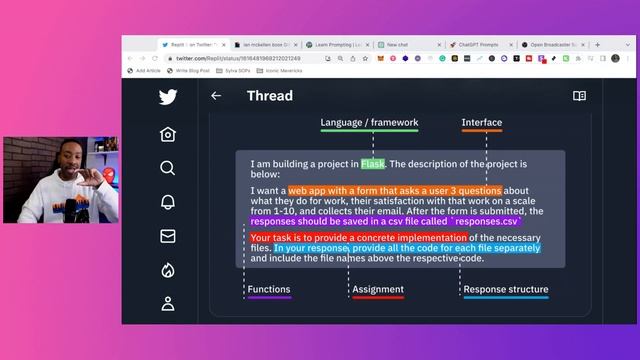The image size is (640, 360).
Task: Switch to the Learn Prompting tab
Action: pyautogui.click(x=338, y=45)
